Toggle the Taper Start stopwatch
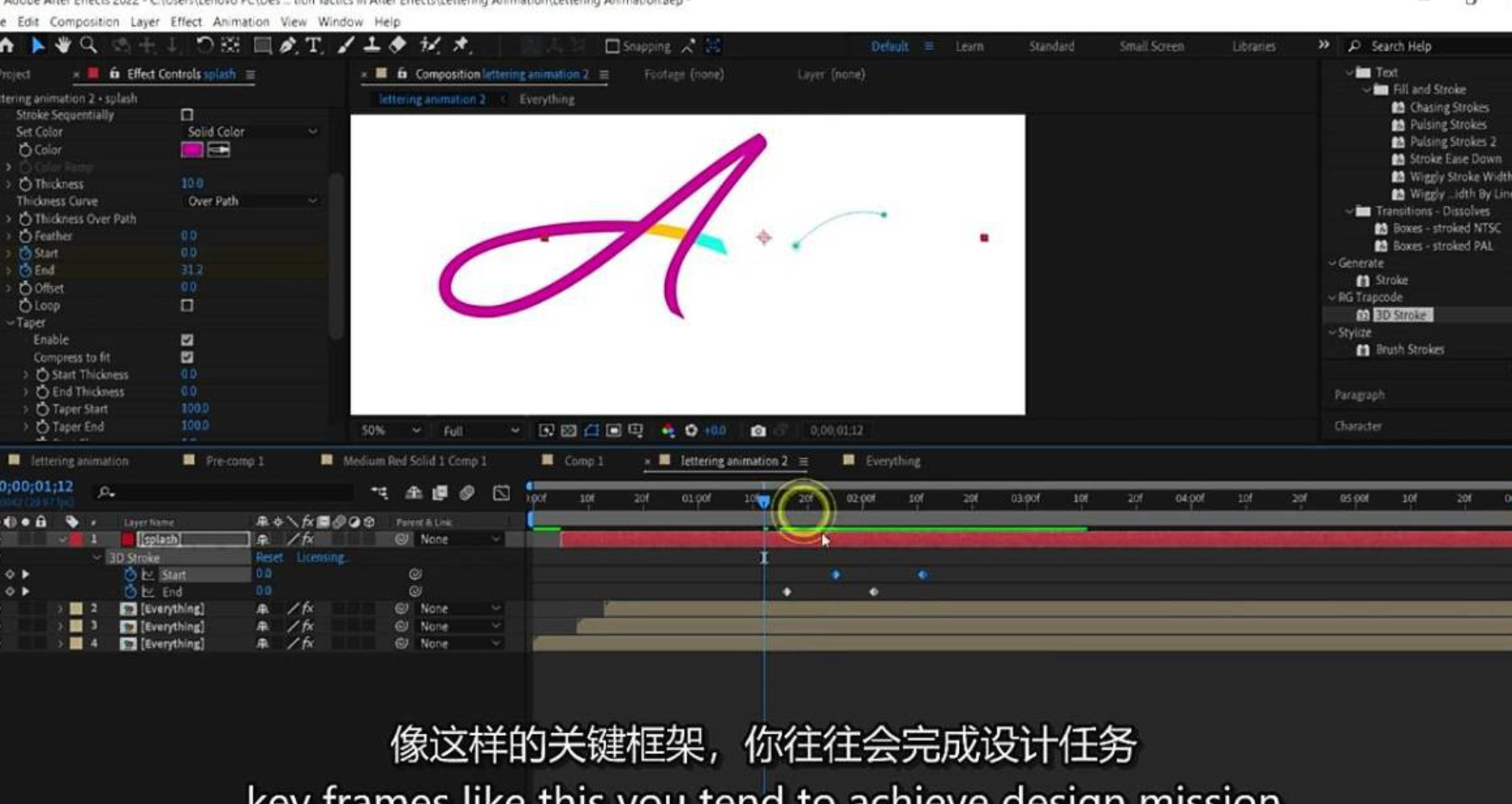 42,409
